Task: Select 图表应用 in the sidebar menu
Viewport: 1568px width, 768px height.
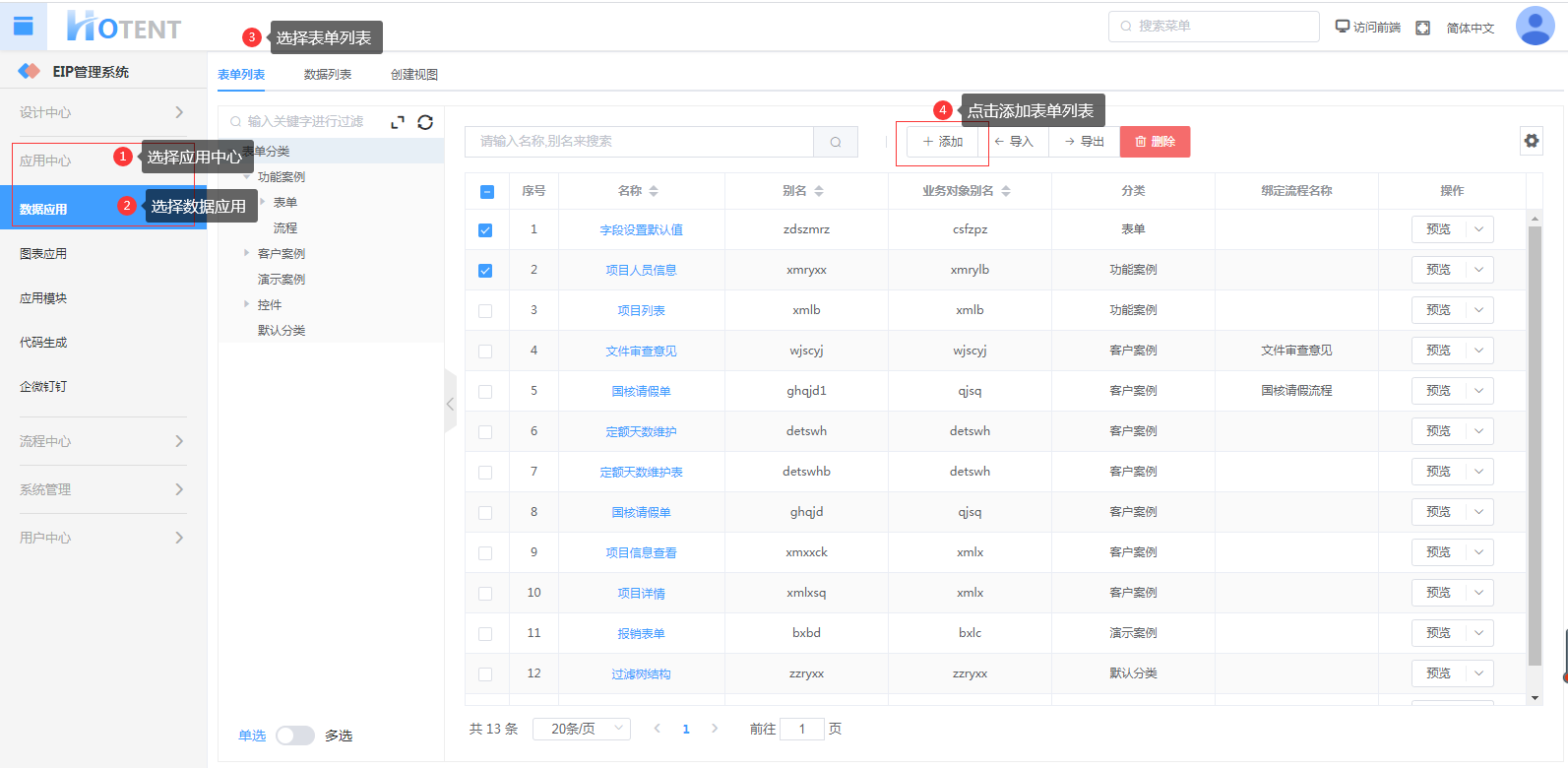Action: point(43,254)
